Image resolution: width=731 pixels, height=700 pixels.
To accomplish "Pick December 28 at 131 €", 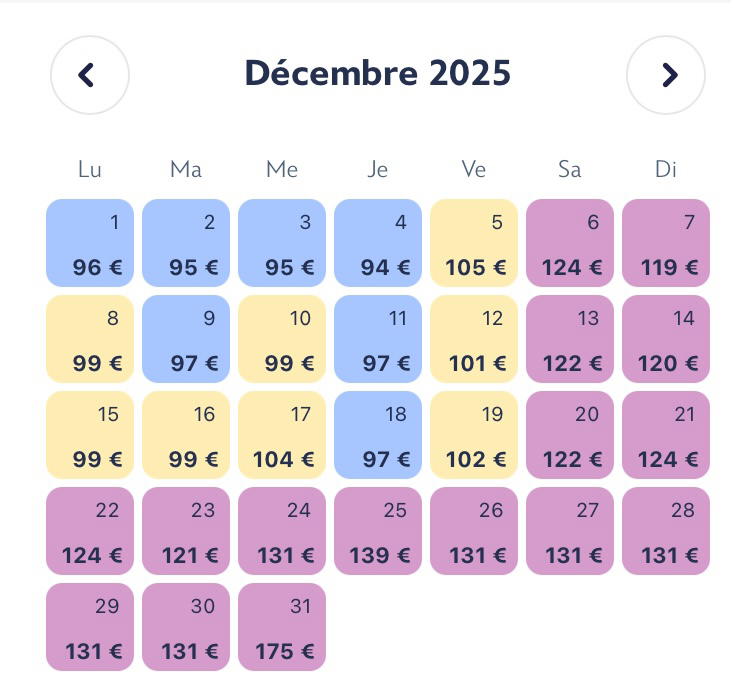I will [x=666, y=531].
